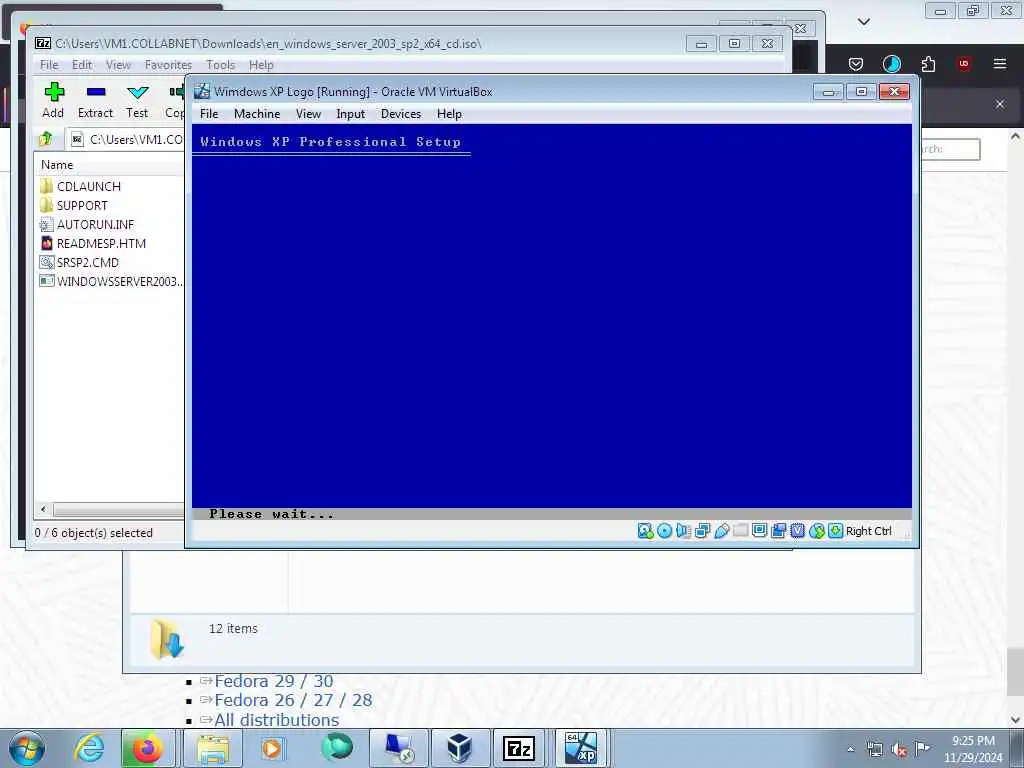Click the network adapter icon in VirtualBox status bar
This screenshot has width=1024, height=768.
point(702,531)
